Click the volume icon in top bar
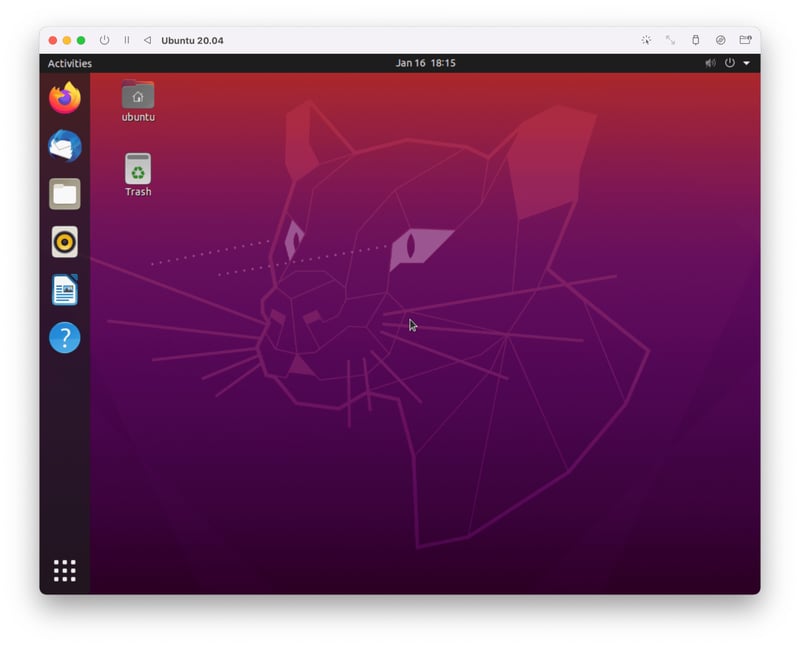The image size is (800, 647). 710,63
